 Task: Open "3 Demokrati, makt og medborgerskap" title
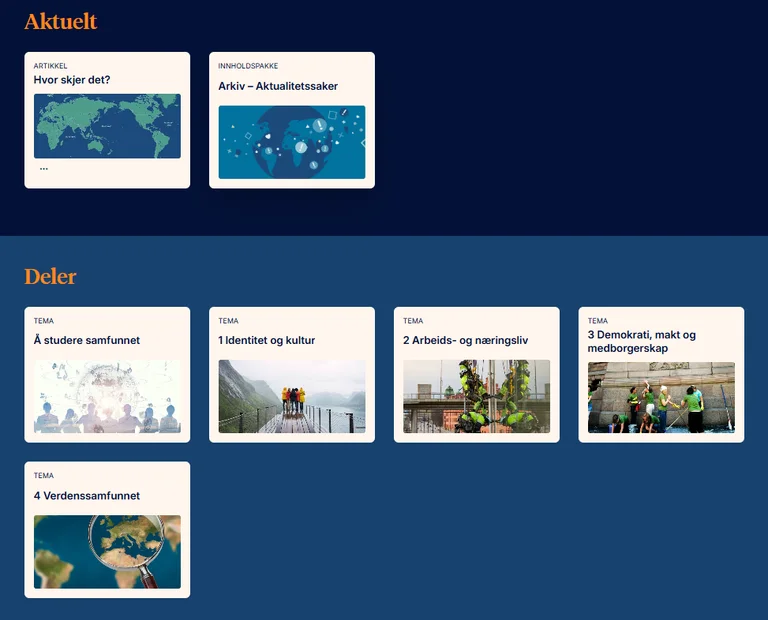(641, 341)
